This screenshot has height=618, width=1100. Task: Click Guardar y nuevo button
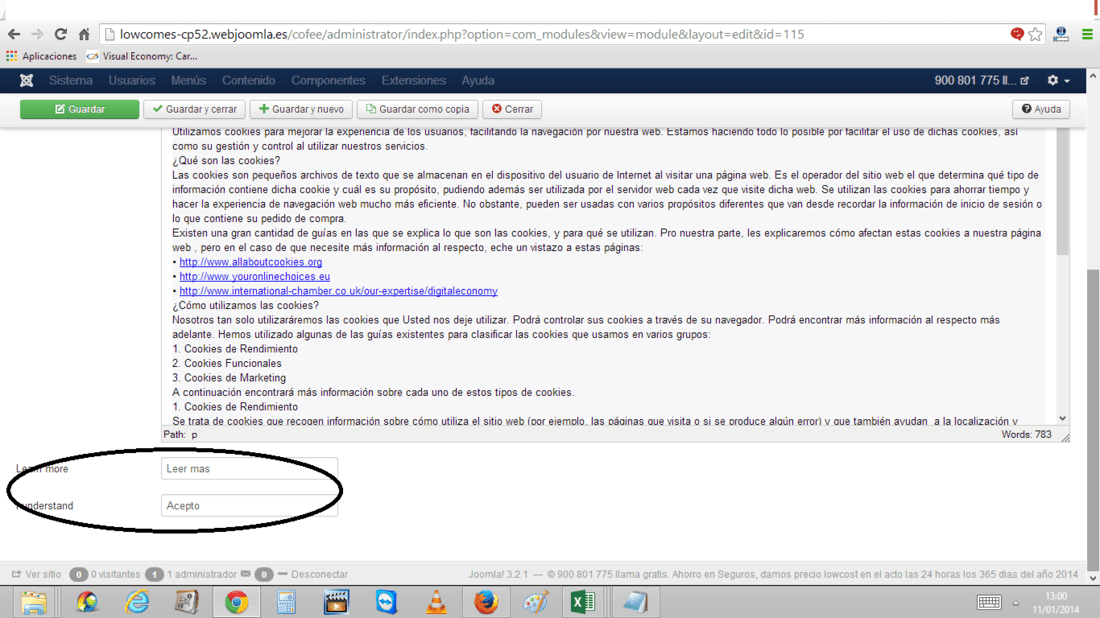[301, 109]
